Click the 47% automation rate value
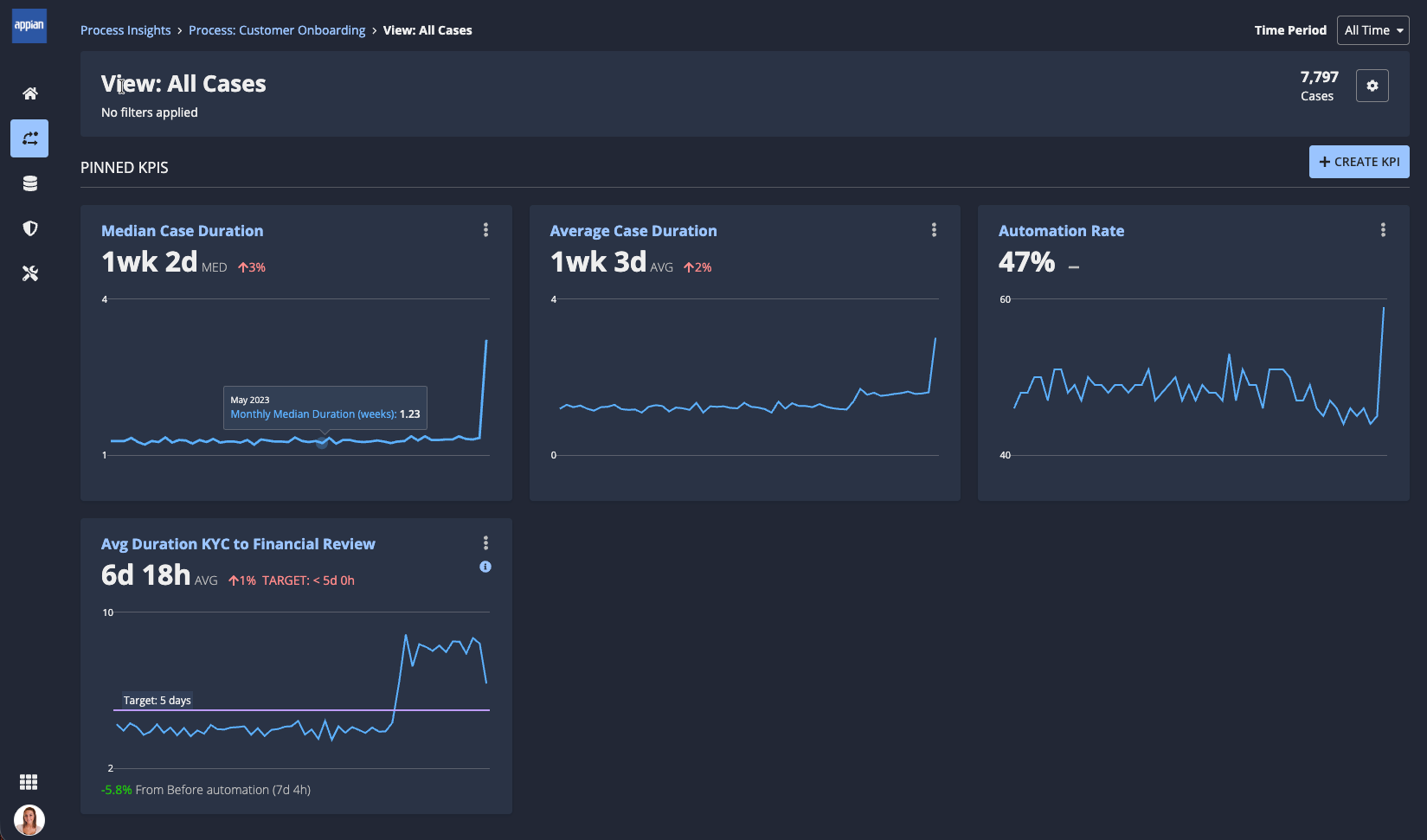 (1026, 261)
